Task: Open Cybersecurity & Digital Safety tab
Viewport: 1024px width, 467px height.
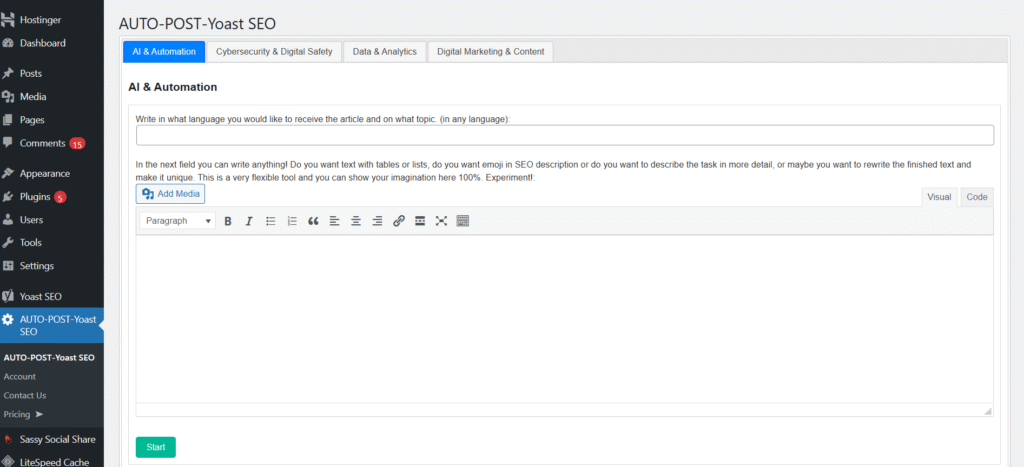Action: click(x=274, y=52)
